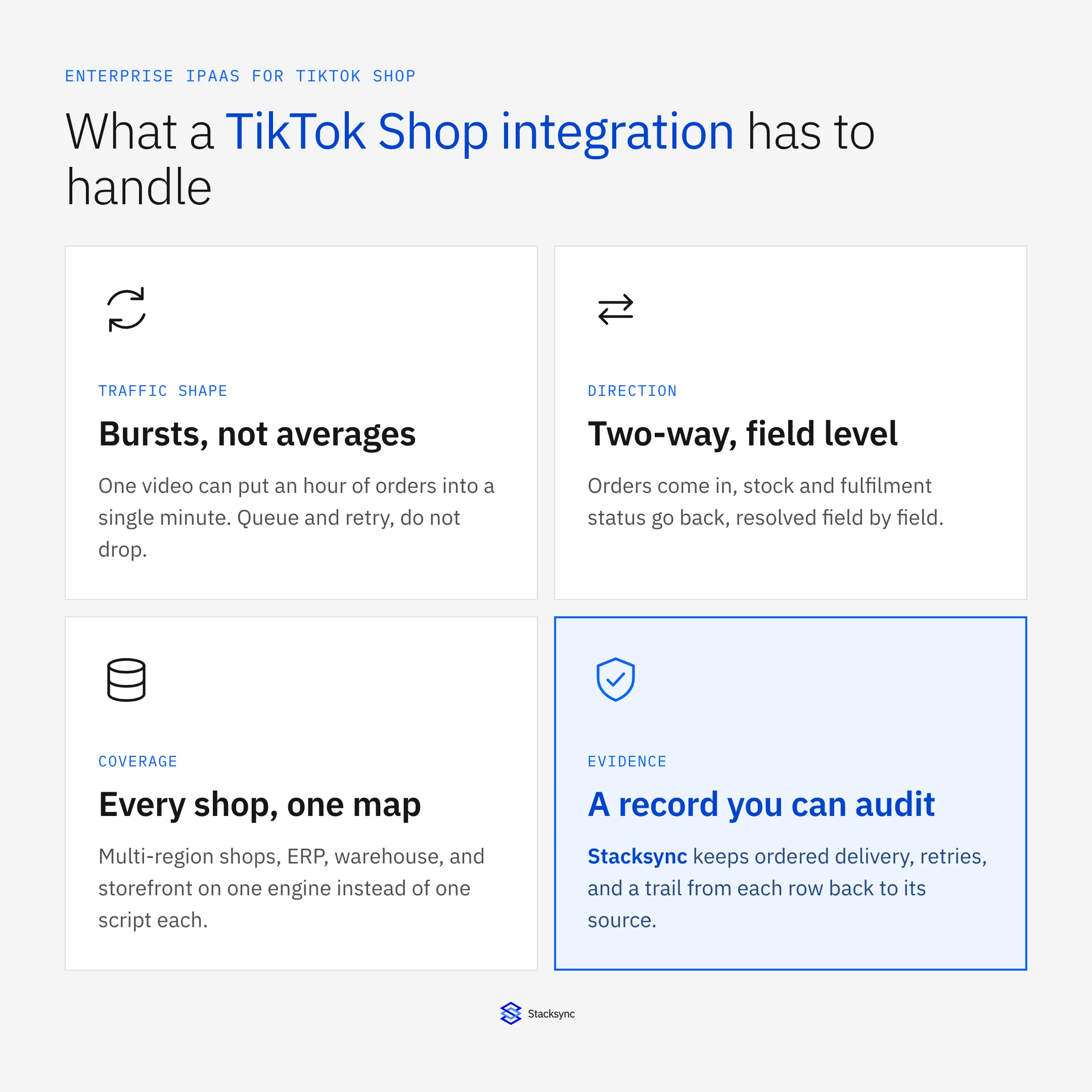Click the 'Bursts, not averages' heading
The image size is (1092, 1092).
coord(257,434)
